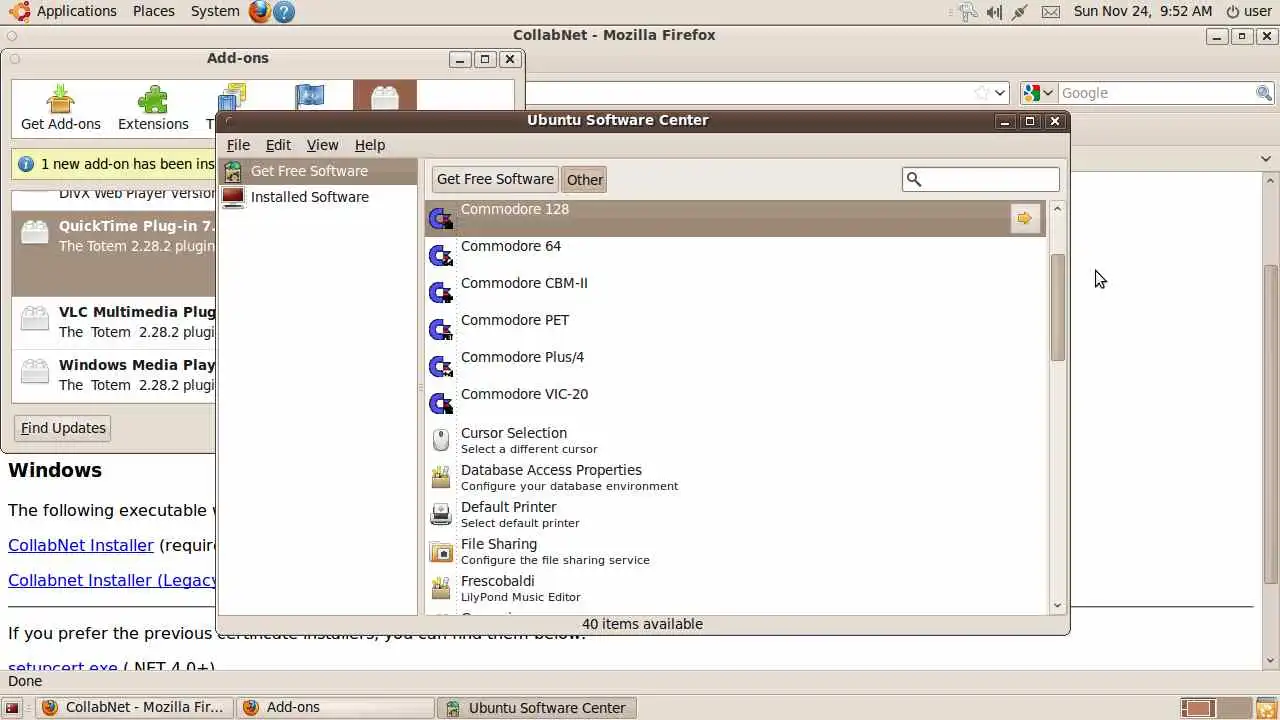Click the Commodore VIC-20 icon
This screenshot has width=1280, height=720.
[441, 403]
